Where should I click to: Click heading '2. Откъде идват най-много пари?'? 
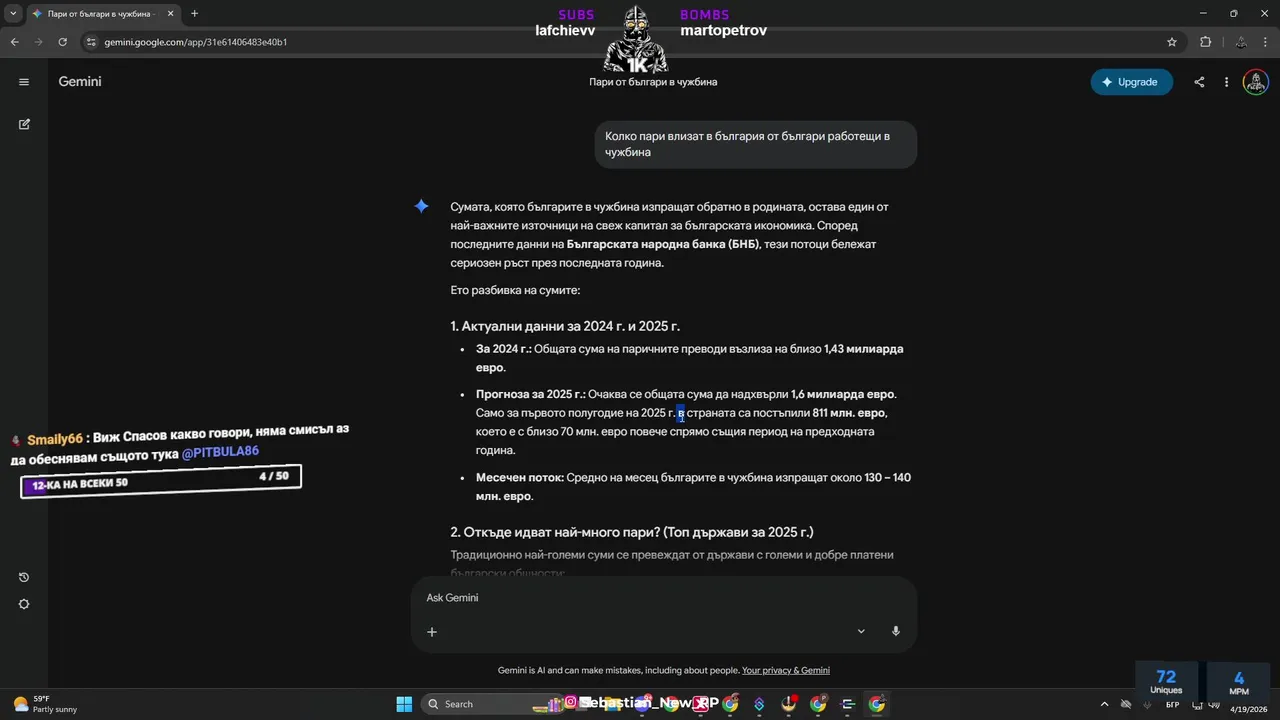point(632,532)
